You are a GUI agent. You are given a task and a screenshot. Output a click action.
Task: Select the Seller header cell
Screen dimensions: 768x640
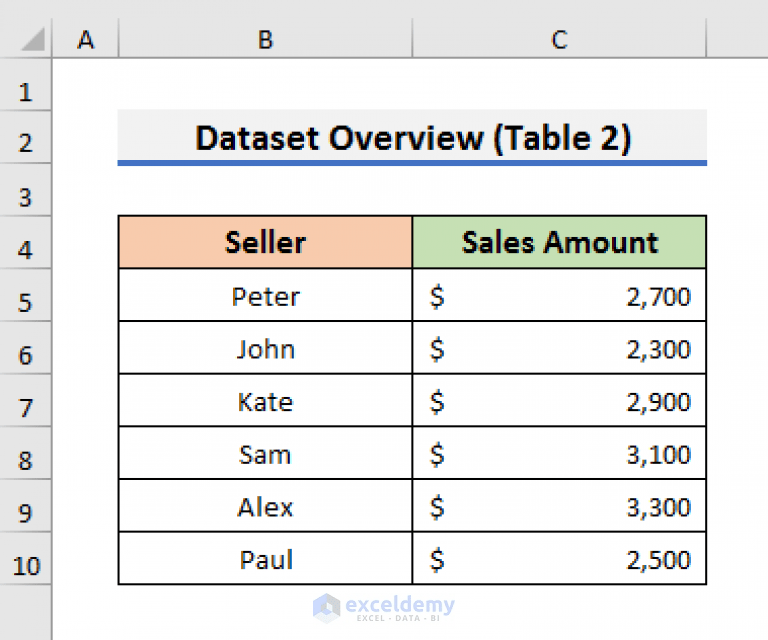(x=265, y=242)
